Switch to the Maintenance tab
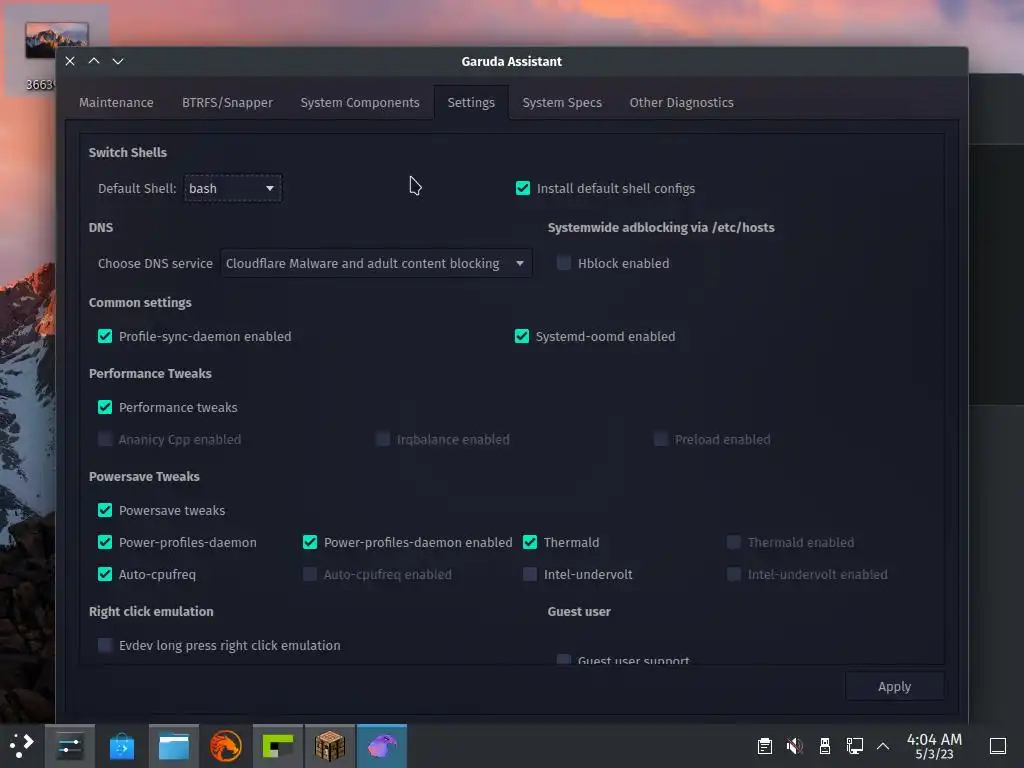This screenshot has height=768, width=1024. 116,103
